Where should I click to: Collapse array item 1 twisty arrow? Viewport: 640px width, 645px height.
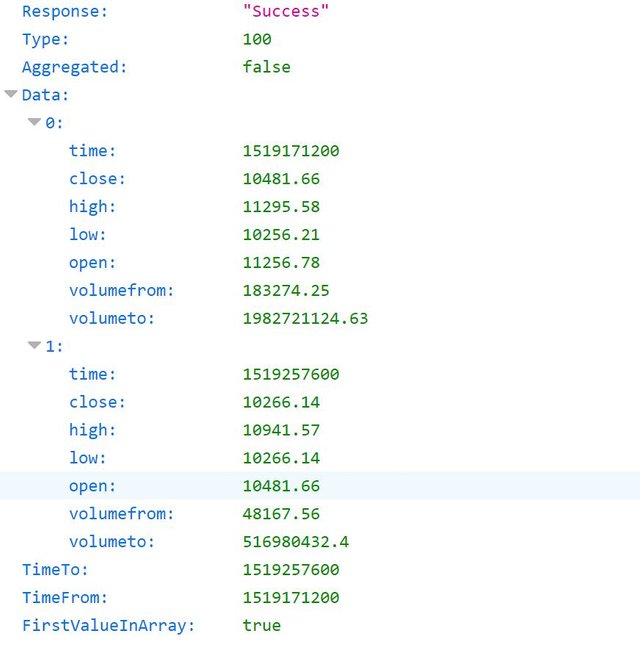tap(35, 346)
